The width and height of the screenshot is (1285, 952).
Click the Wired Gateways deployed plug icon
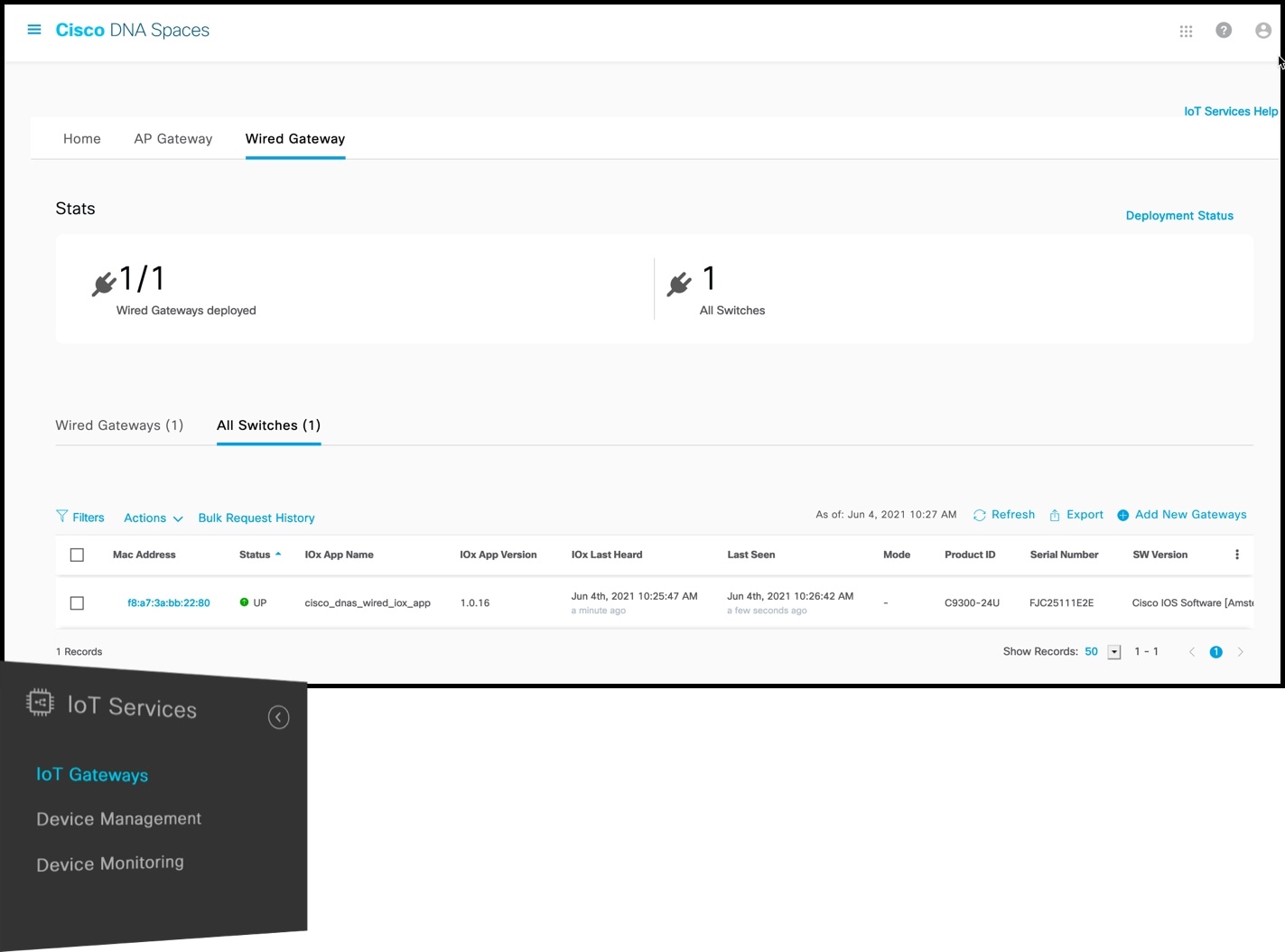pyautogui.click(x=104, y=284)
